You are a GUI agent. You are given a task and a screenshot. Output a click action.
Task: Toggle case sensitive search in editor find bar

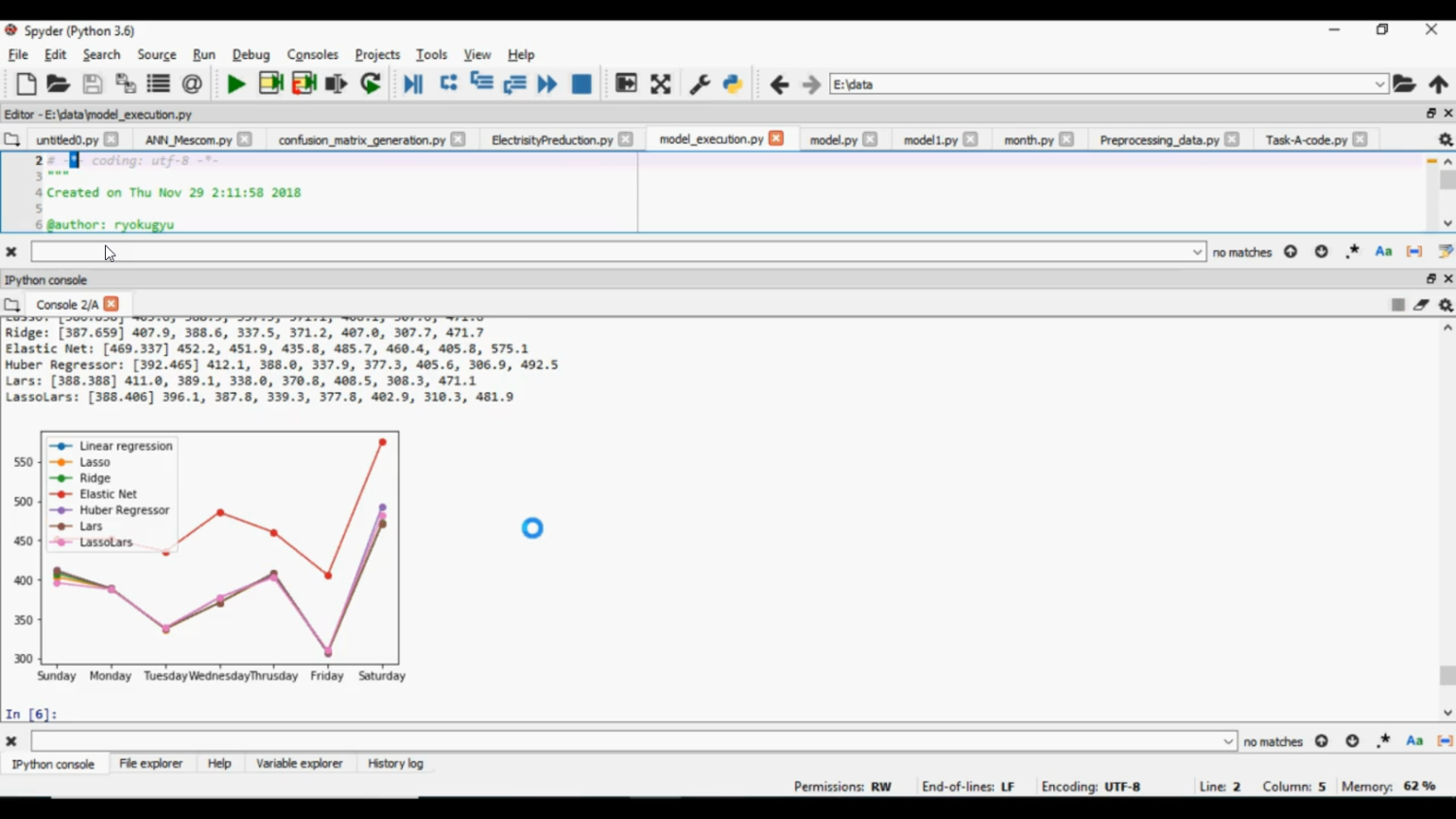pos(1383,252)
